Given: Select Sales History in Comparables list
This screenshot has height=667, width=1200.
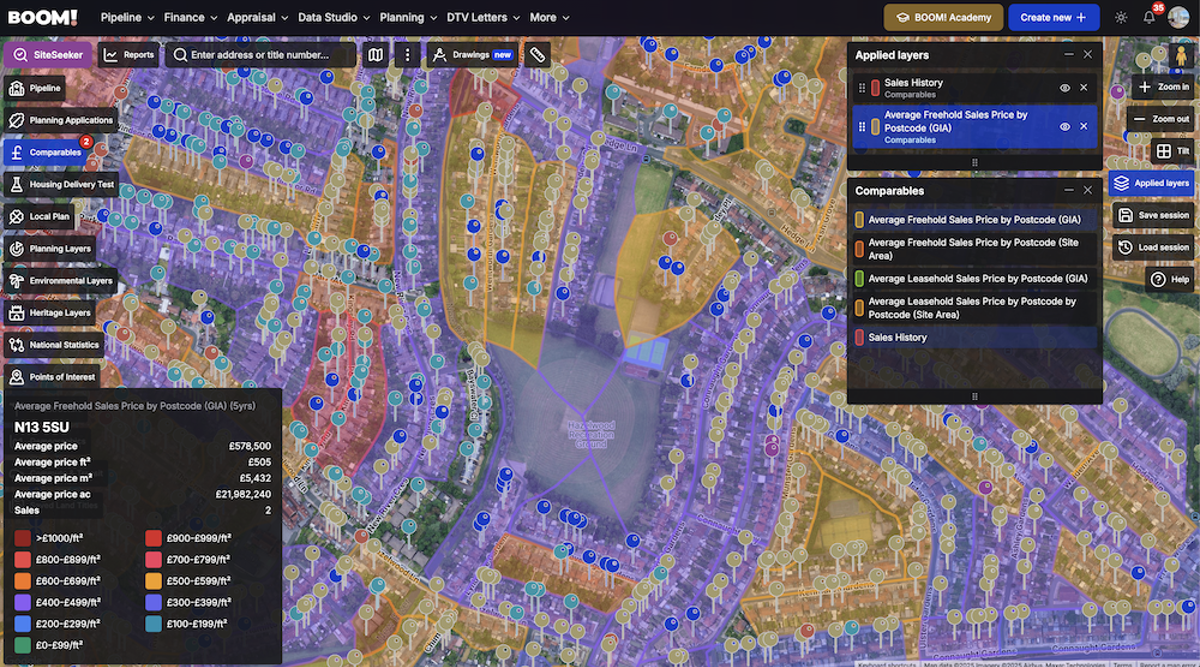Looking at the screenshot, I should pyautogui.click(x=974, y=337).
